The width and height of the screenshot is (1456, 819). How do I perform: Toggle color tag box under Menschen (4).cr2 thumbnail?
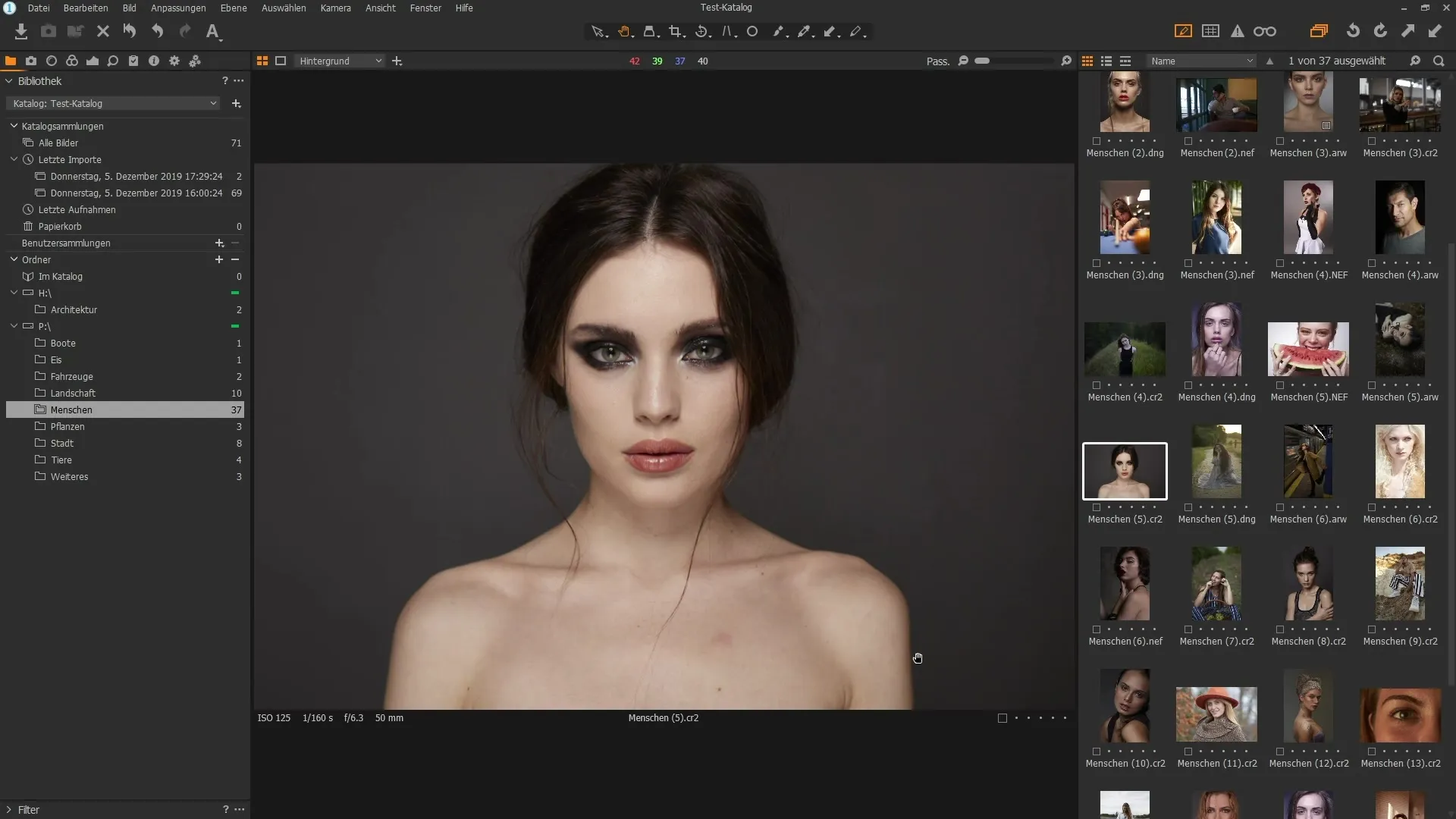click(x=1097, y=385)
